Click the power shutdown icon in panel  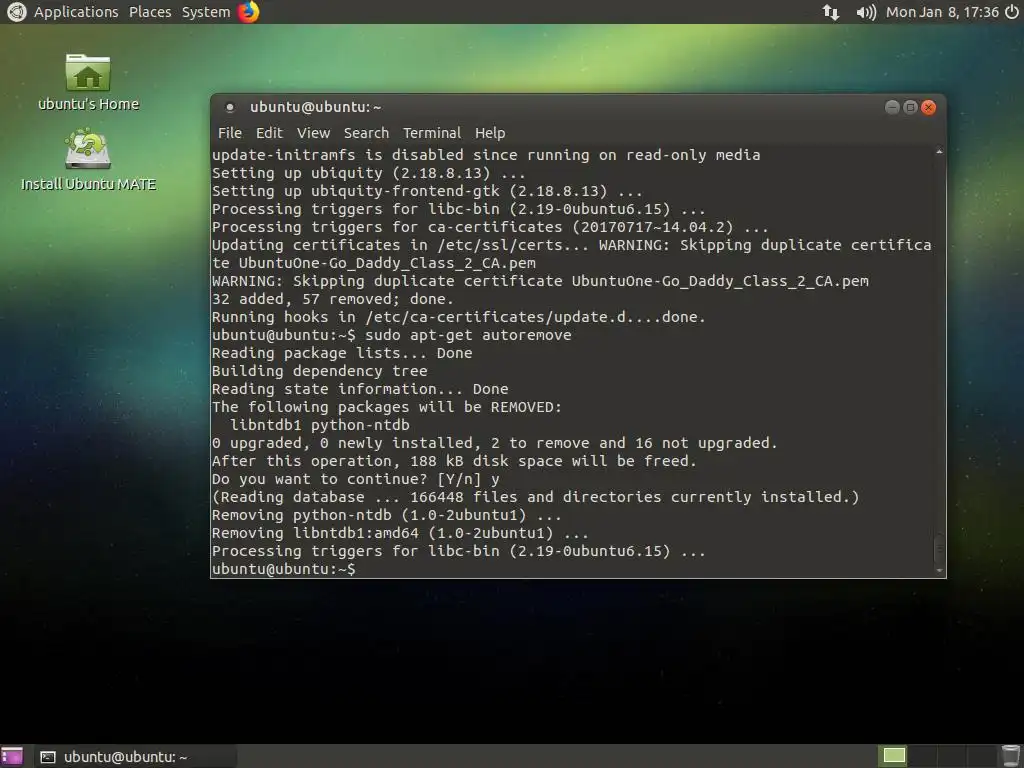[x=1012, y=12]
